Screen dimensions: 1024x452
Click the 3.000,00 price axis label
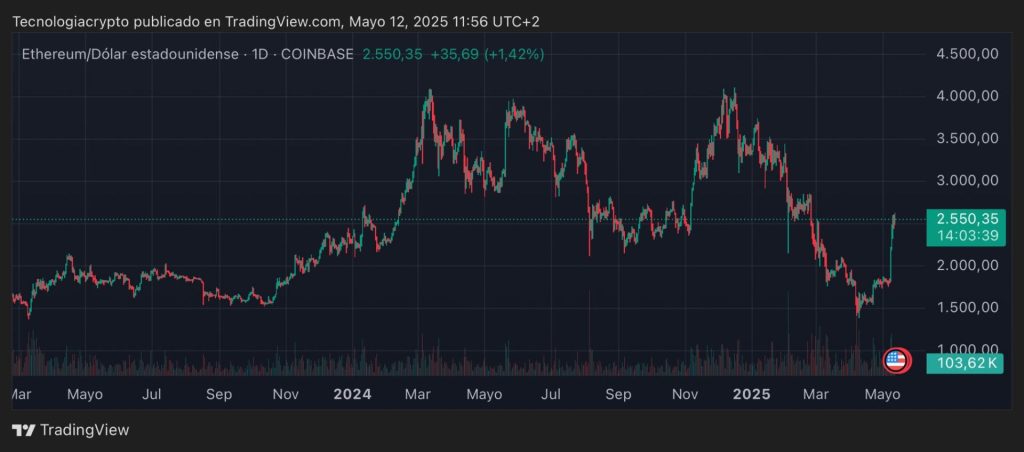click(968, 181)
